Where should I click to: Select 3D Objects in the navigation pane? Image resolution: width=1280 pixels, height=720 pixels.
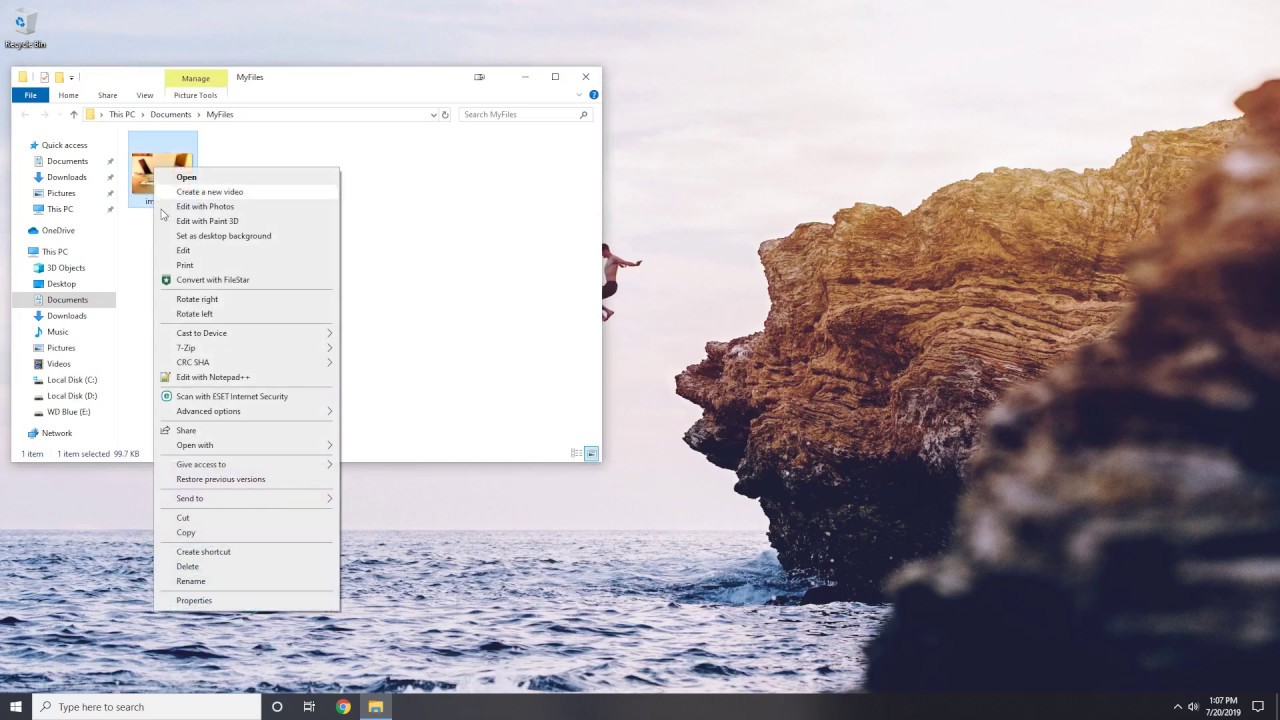(x=66, y=268)
